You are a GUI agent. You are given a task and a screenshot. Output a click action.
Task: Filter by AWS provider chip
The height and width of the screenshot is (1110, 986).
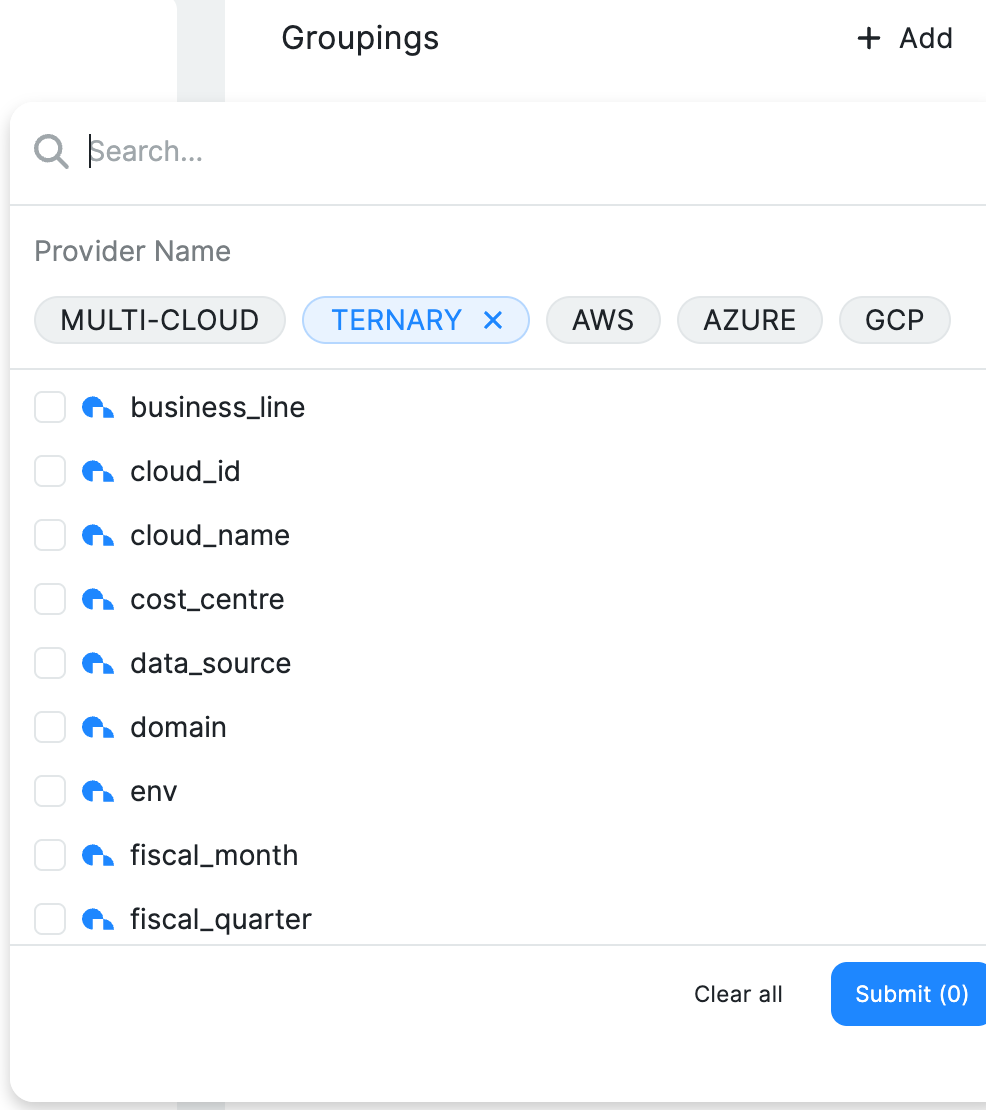click(x=603, y=320)
